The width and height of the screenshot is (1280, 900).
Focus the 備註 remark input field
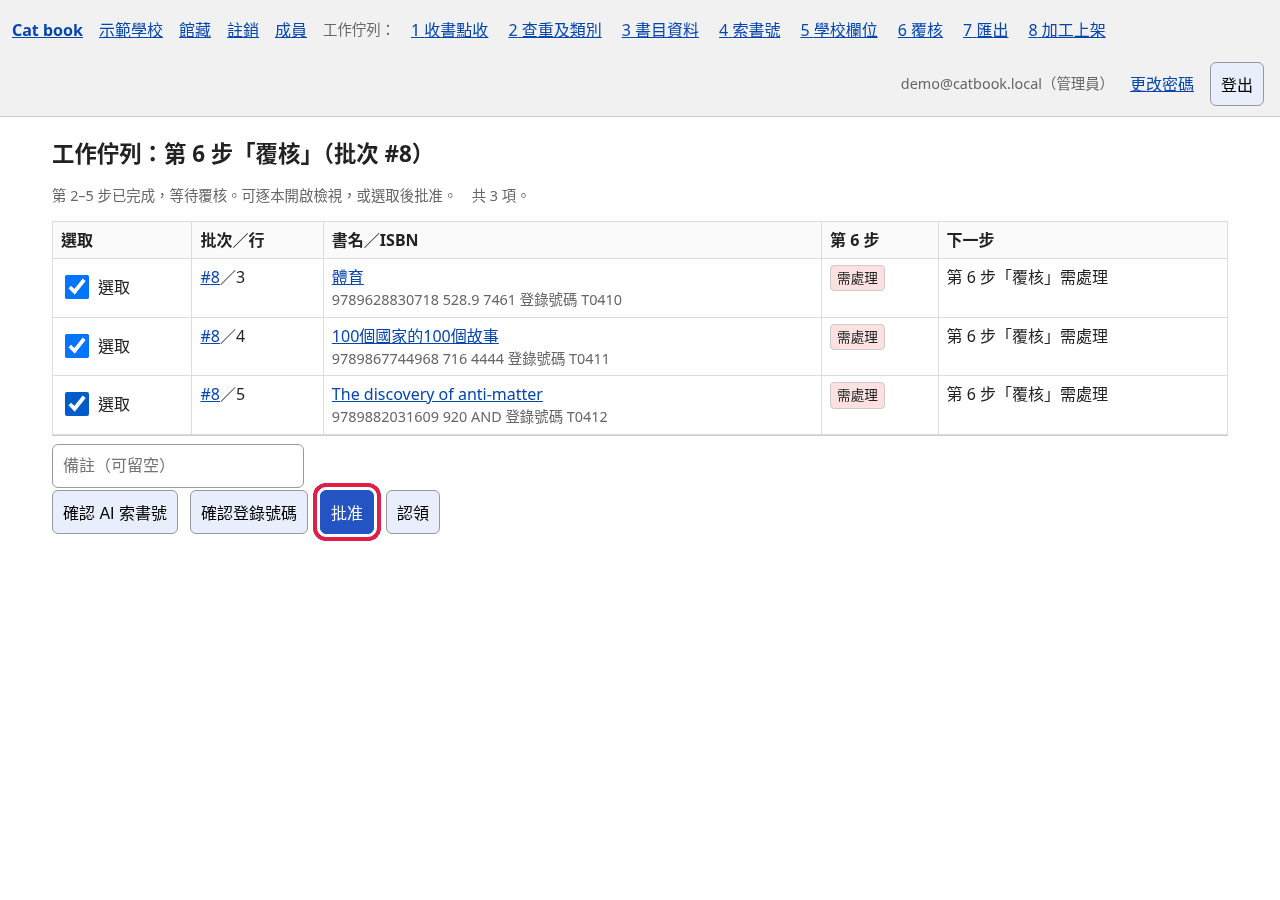pyautogui.click(x=178, y=466)
